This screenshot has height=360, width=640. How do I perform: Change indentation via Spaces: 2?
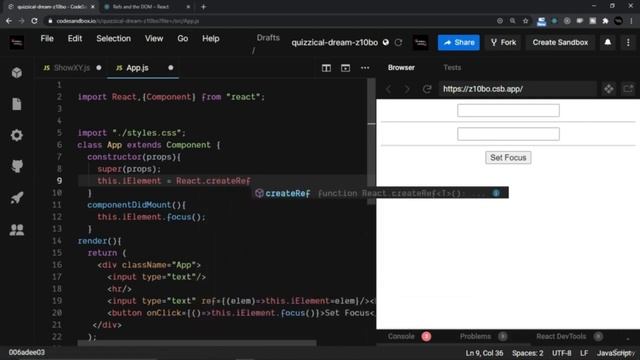(x=527, y=353)
